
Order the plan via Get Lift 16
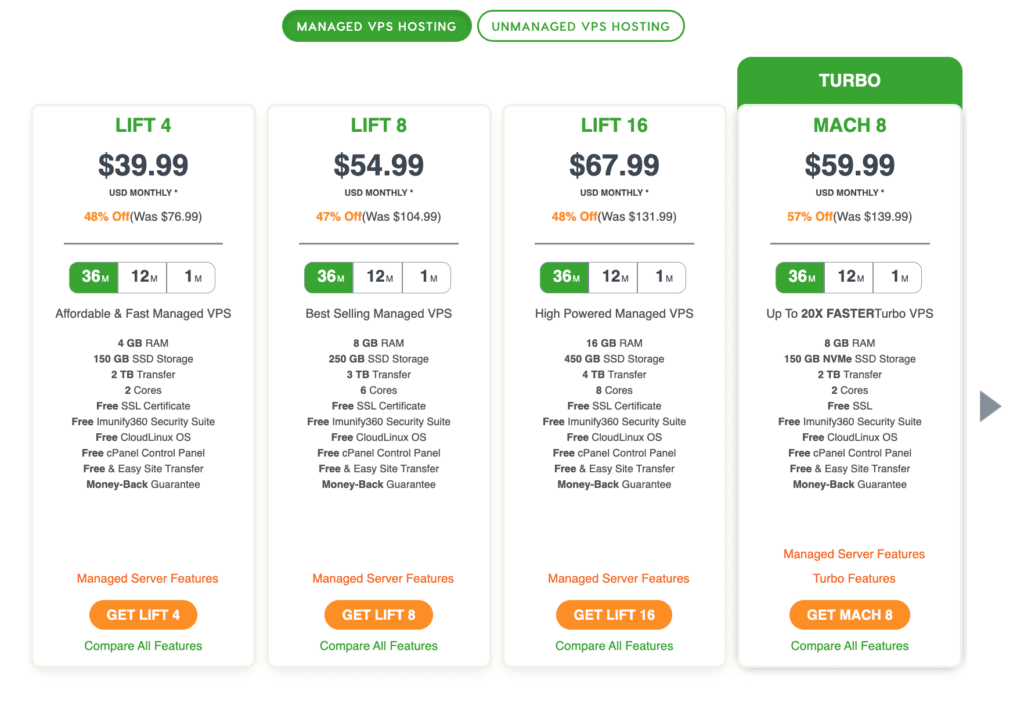coord(614,615)
